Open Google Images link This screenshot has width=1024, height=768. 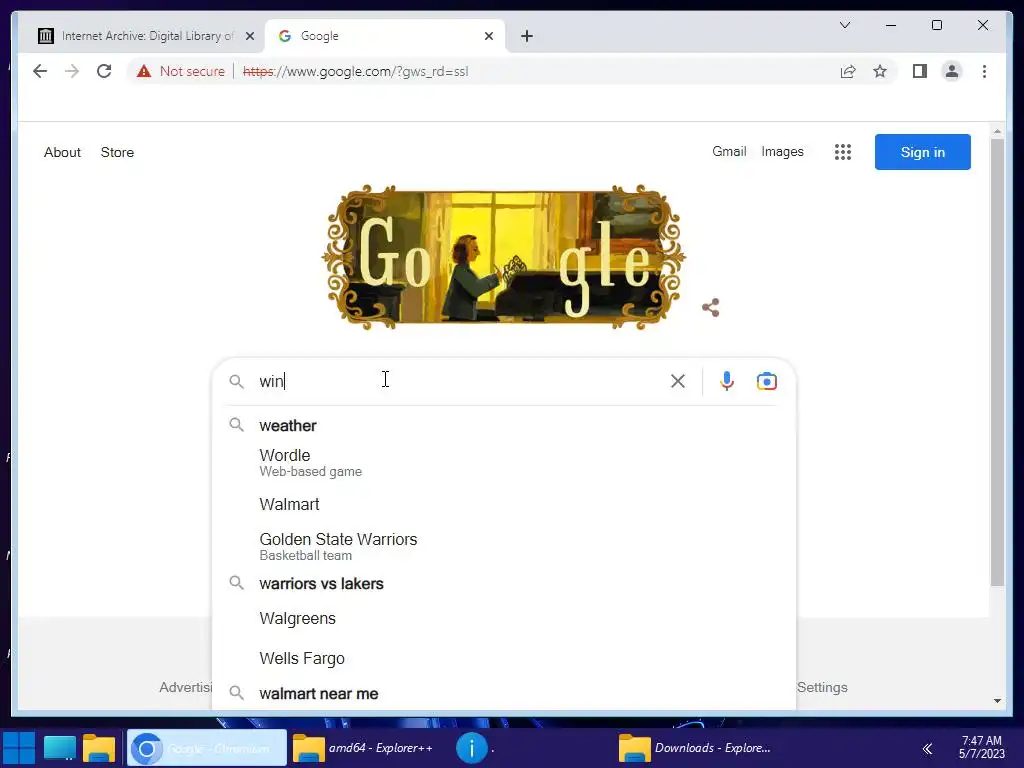coord(782,152)
